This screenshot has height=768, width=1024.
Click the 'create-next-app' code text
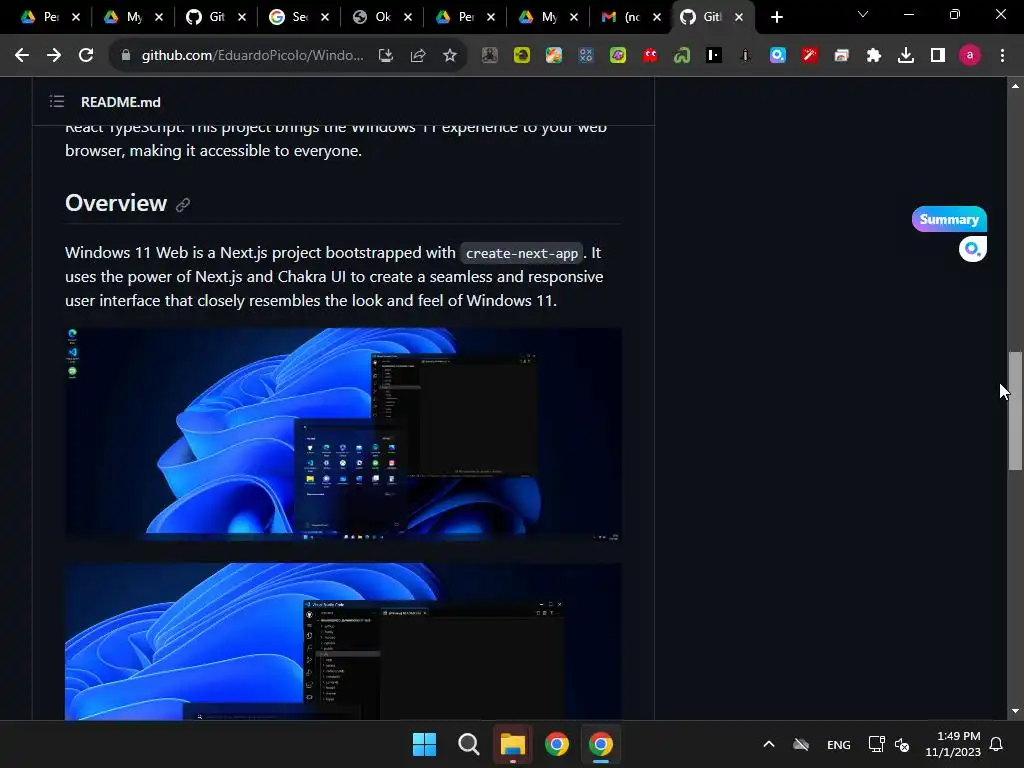pyautogui.click(x=522, y=253)
